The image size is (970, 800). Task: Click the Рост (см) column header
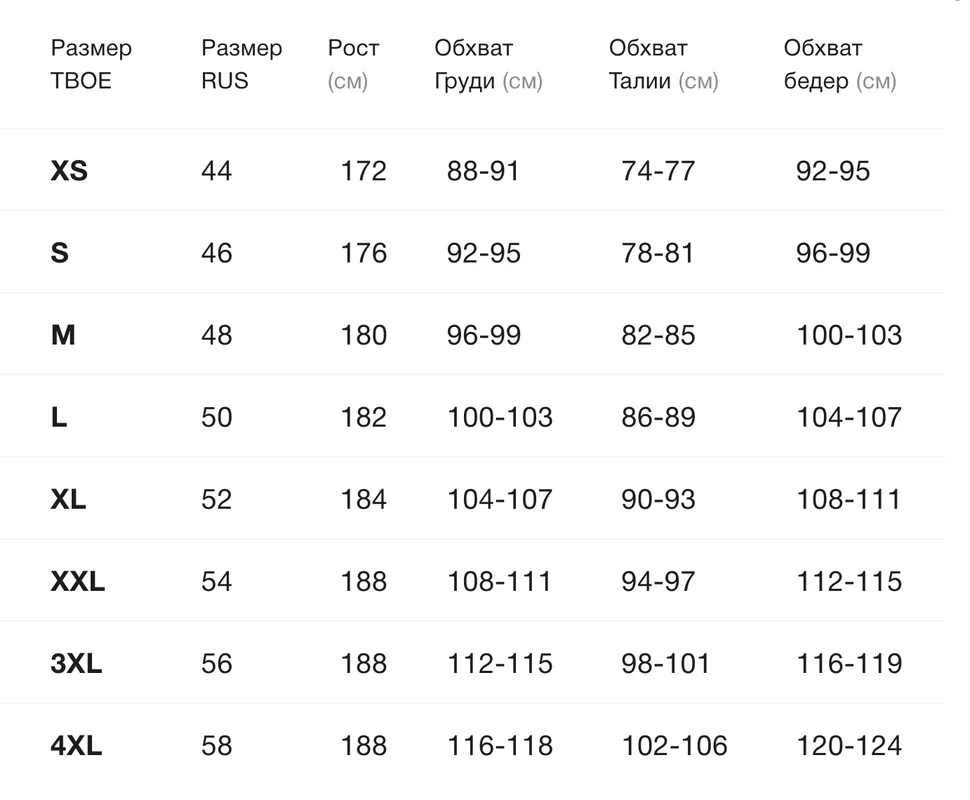tap(353, 64)
